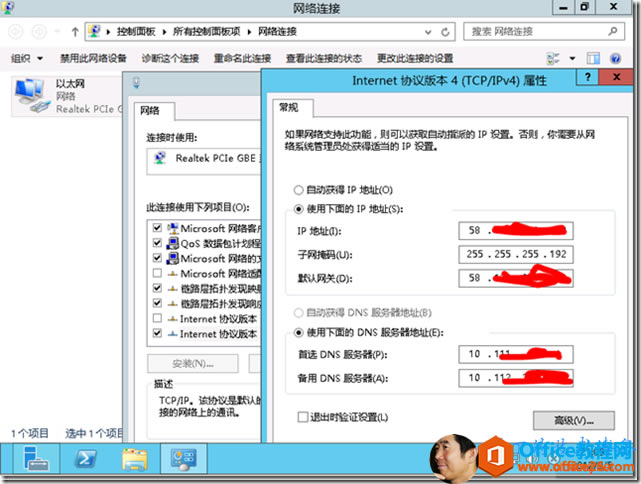Refresh the Network Connections address bar
The image size is (641, 484).
445,32
